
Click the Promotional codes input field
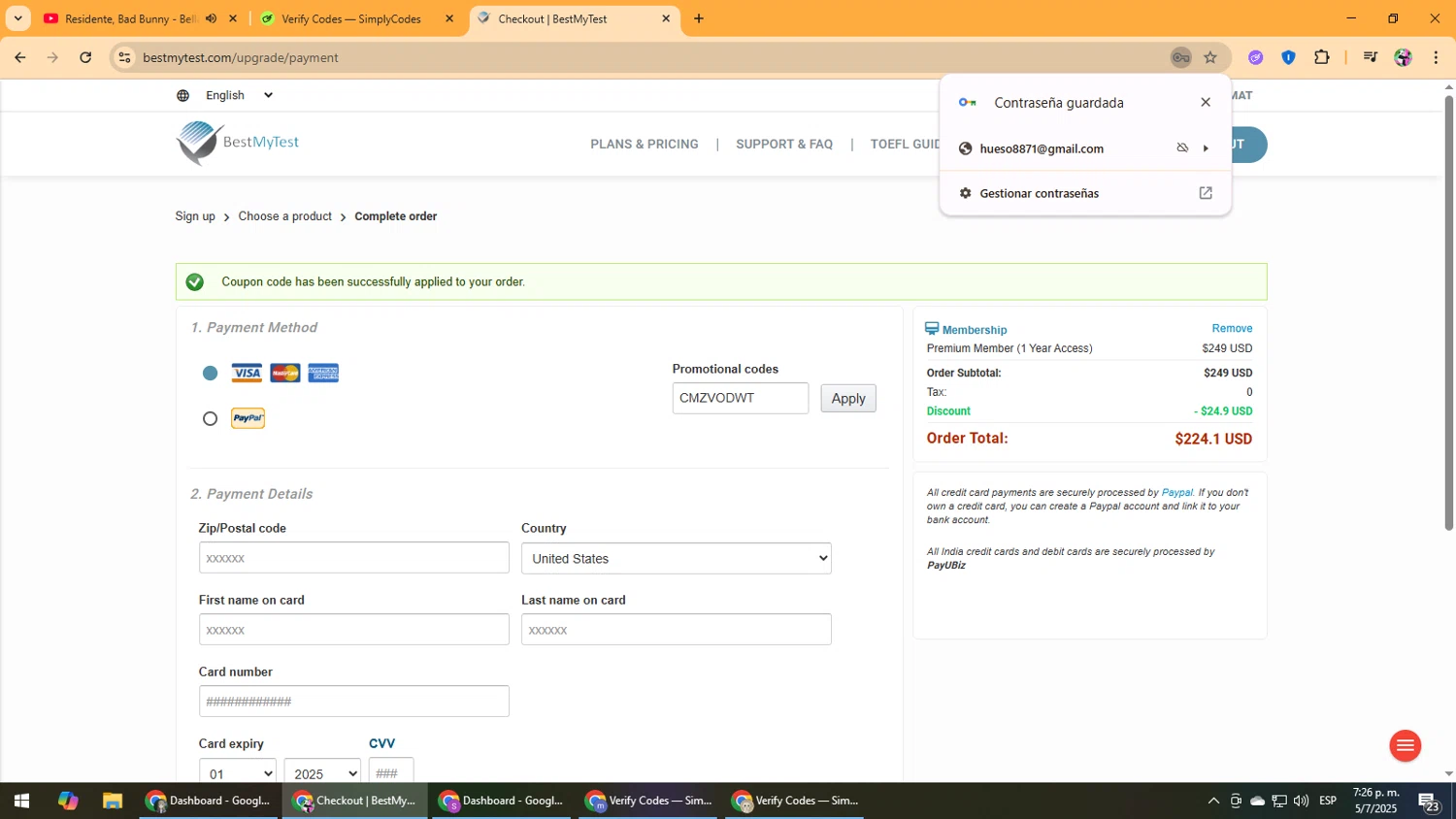click(741, 398)
